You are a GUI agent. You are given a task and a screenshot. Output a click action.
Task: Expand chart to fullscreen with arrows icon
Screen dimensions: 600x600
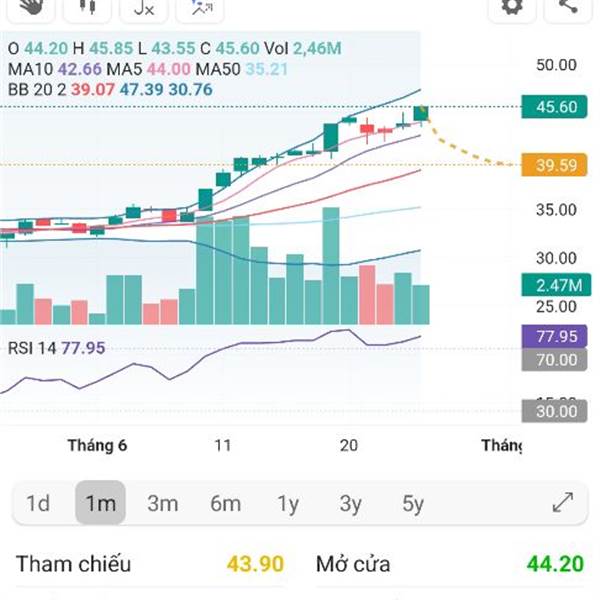click(563, 502)
